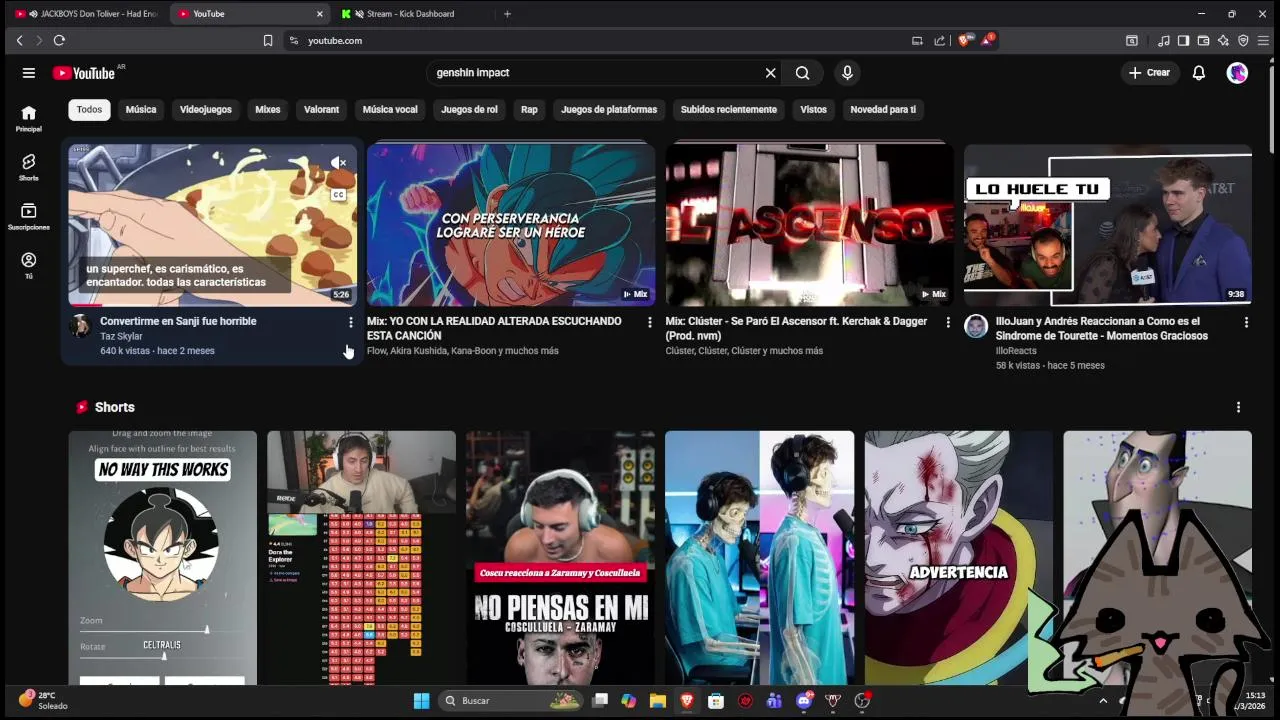Open Principal in the left sidebar
Screen dimensions: 1280x720
pos(29,119)
